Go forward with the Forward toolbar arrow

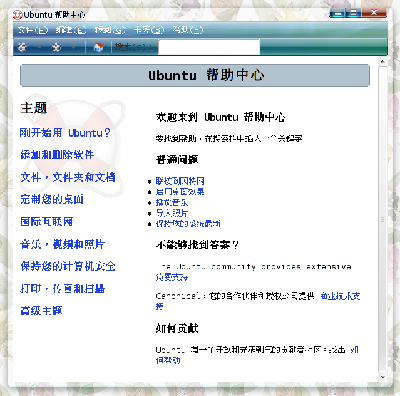(x=56, y=47)
